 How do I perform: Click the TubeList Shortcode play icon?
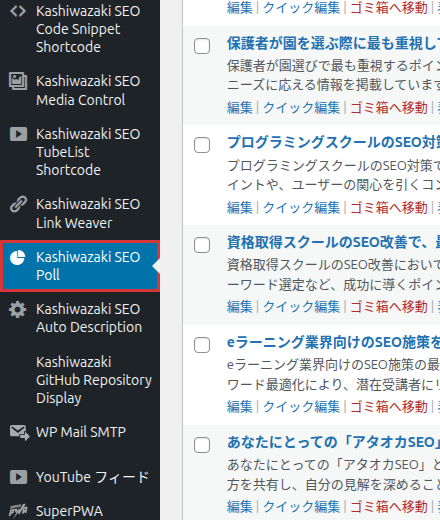coord(18,134)
